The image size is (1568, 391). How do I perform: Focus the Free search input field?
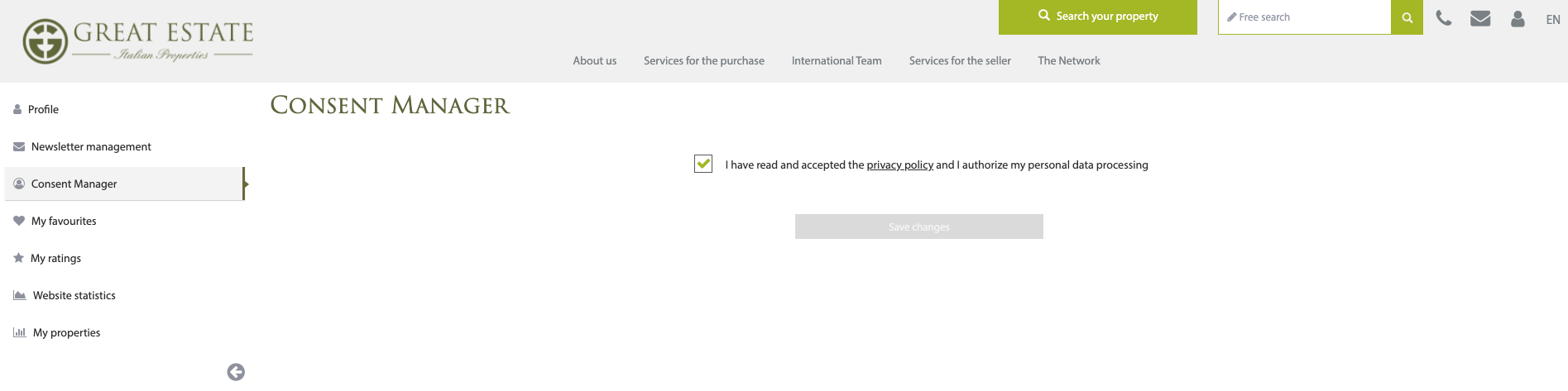tap(1305, 17)
